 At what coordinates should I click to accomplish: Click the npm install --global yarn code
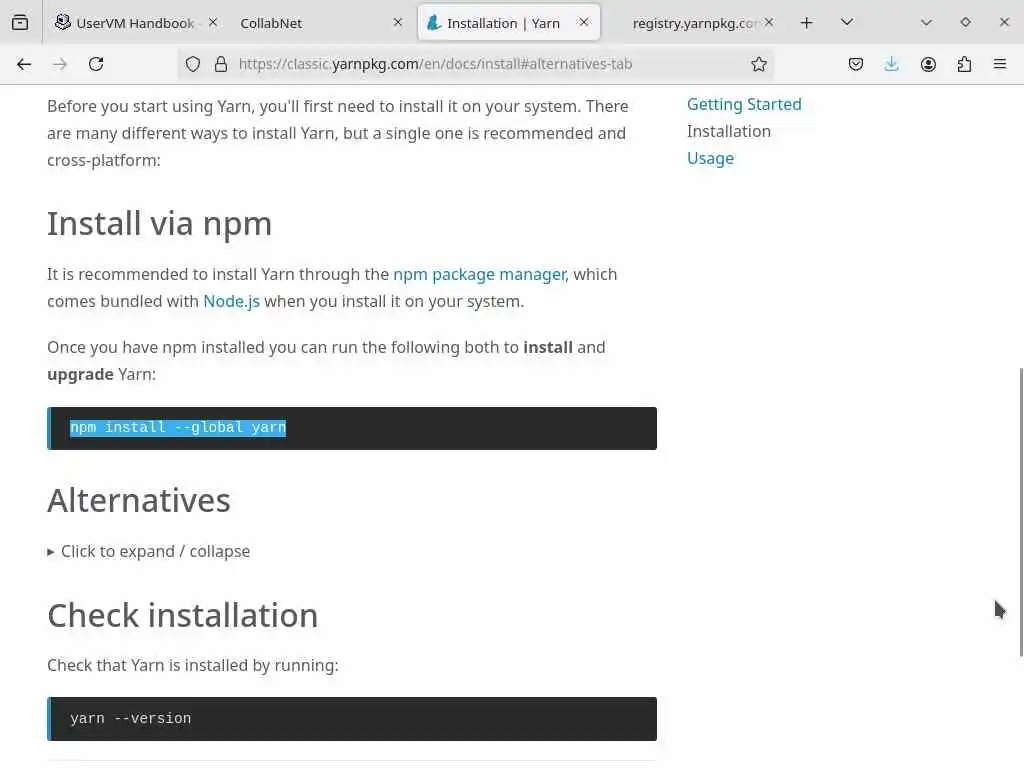click(178, 428)
